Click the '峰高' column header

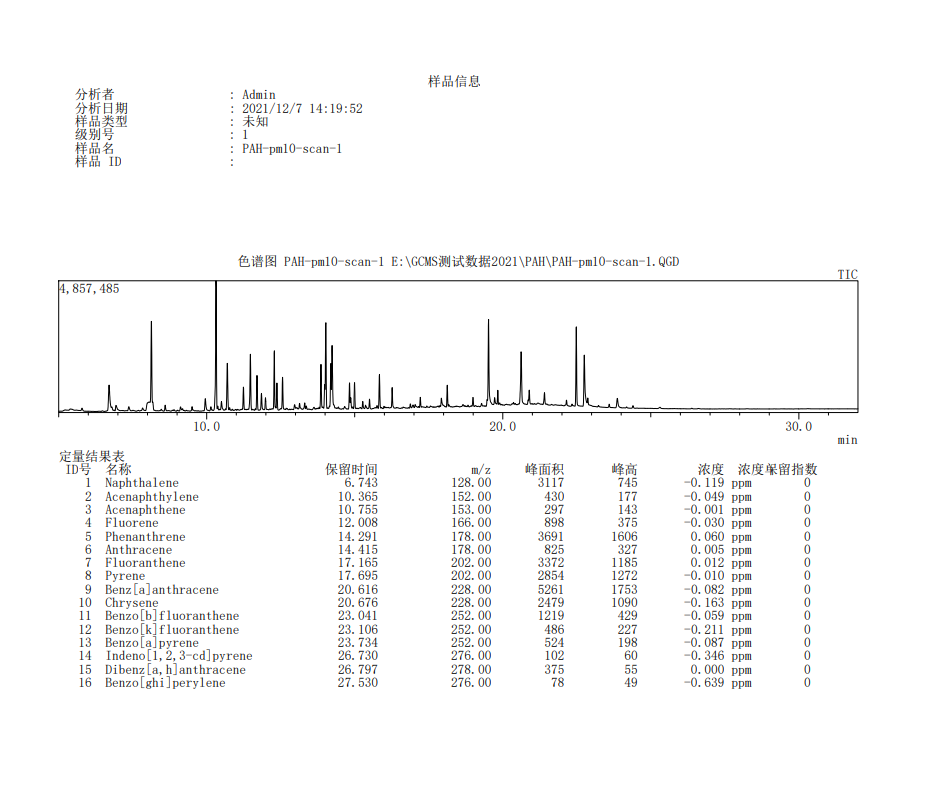coord(625,469)
